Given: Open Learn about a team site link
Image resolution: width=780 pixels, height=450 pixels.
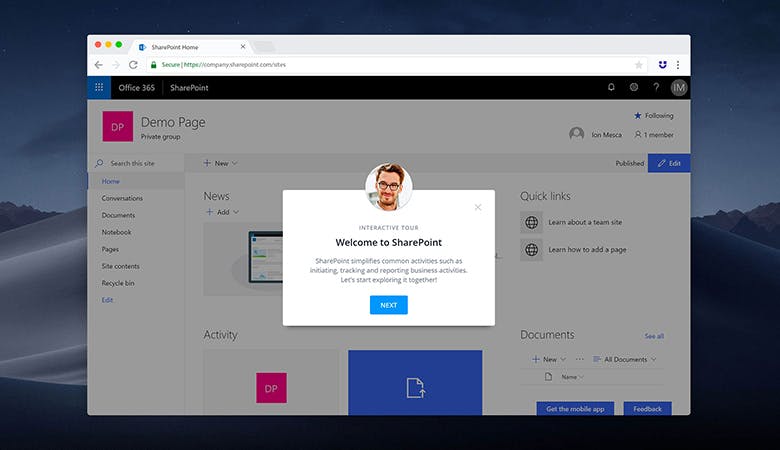Looking at the screenshot, I should point(585,222).
